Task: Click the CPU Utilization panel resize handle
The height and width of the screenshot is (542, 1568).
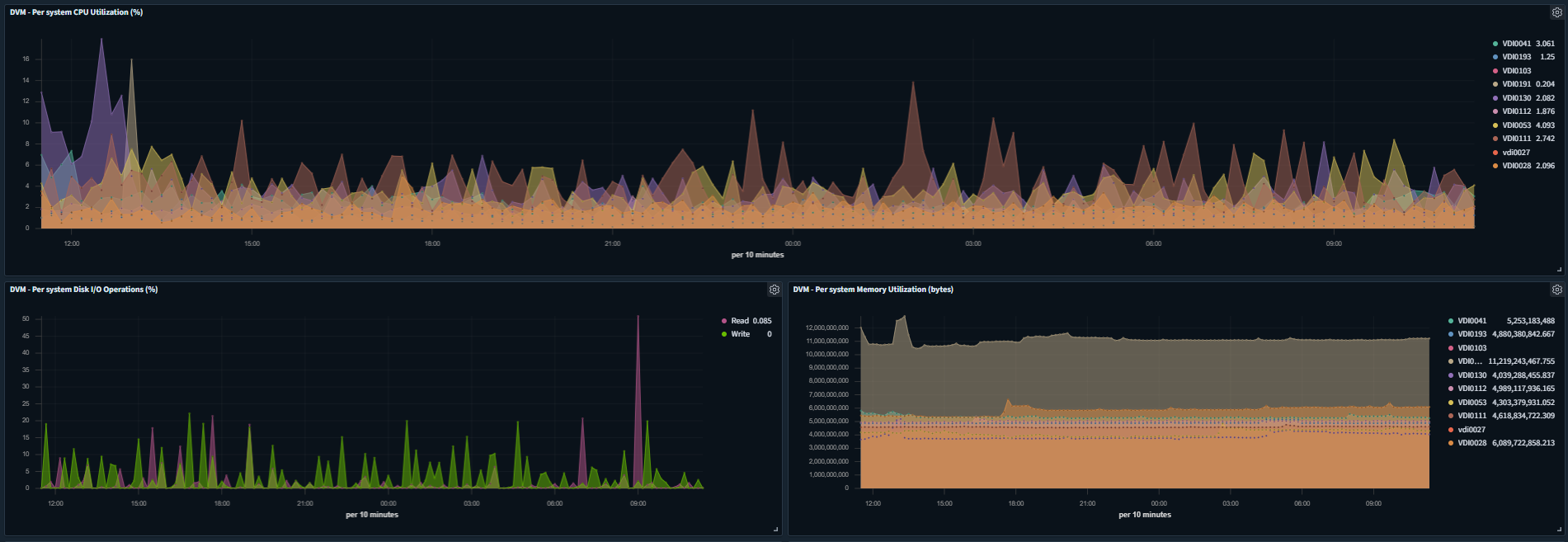Action: (1558, 270)
